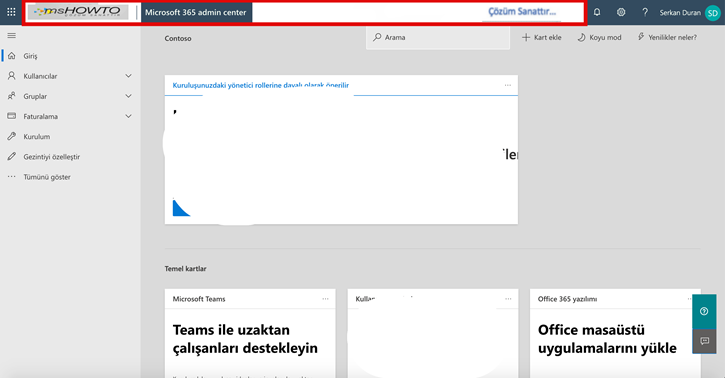Open Office 365 yazılımı card title
Viewport: 725px width, 378px height.
pyautogui.click(x=567, y=299)
